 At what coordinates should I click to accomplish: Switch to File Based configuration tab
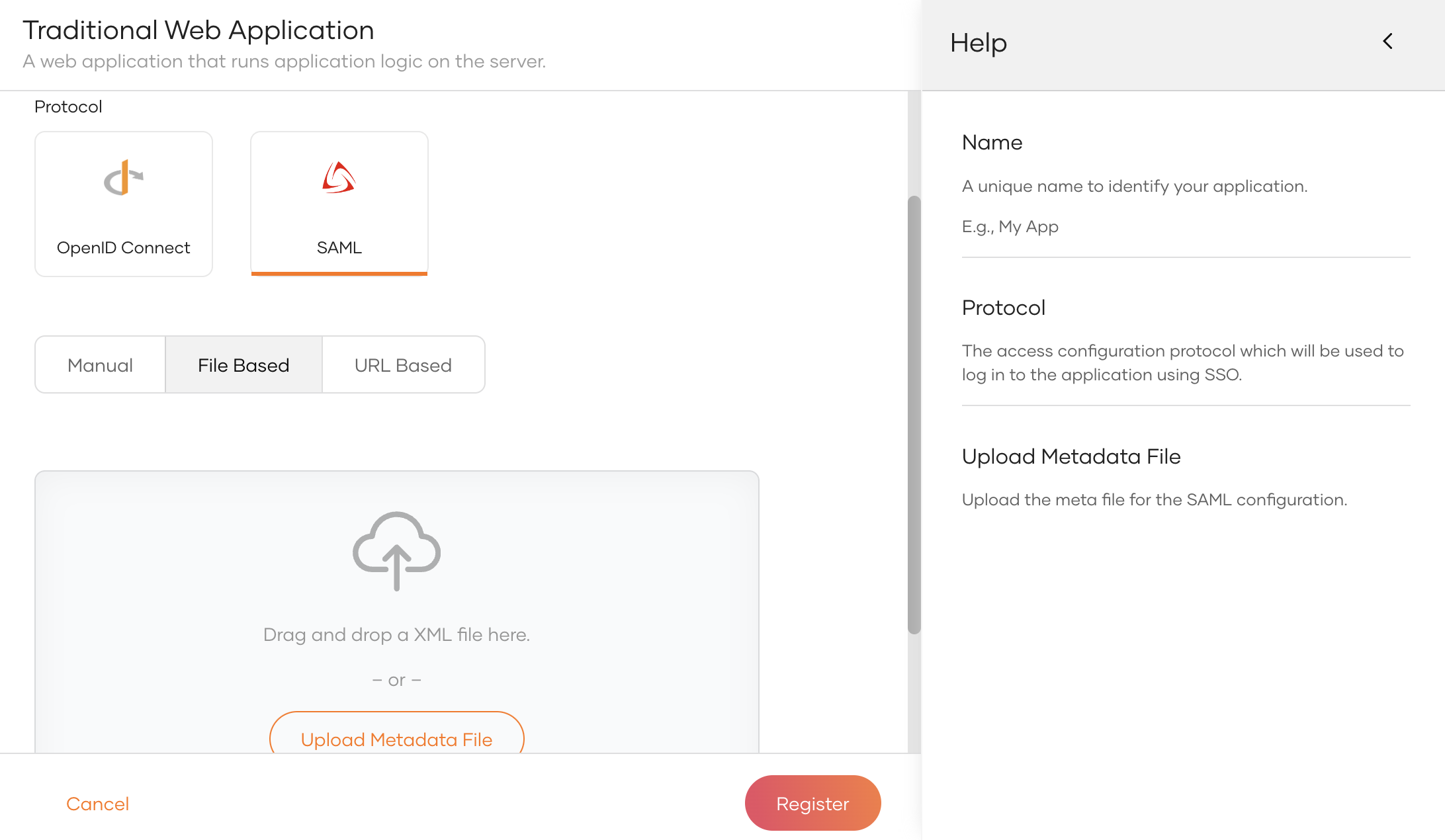[243, 365]
